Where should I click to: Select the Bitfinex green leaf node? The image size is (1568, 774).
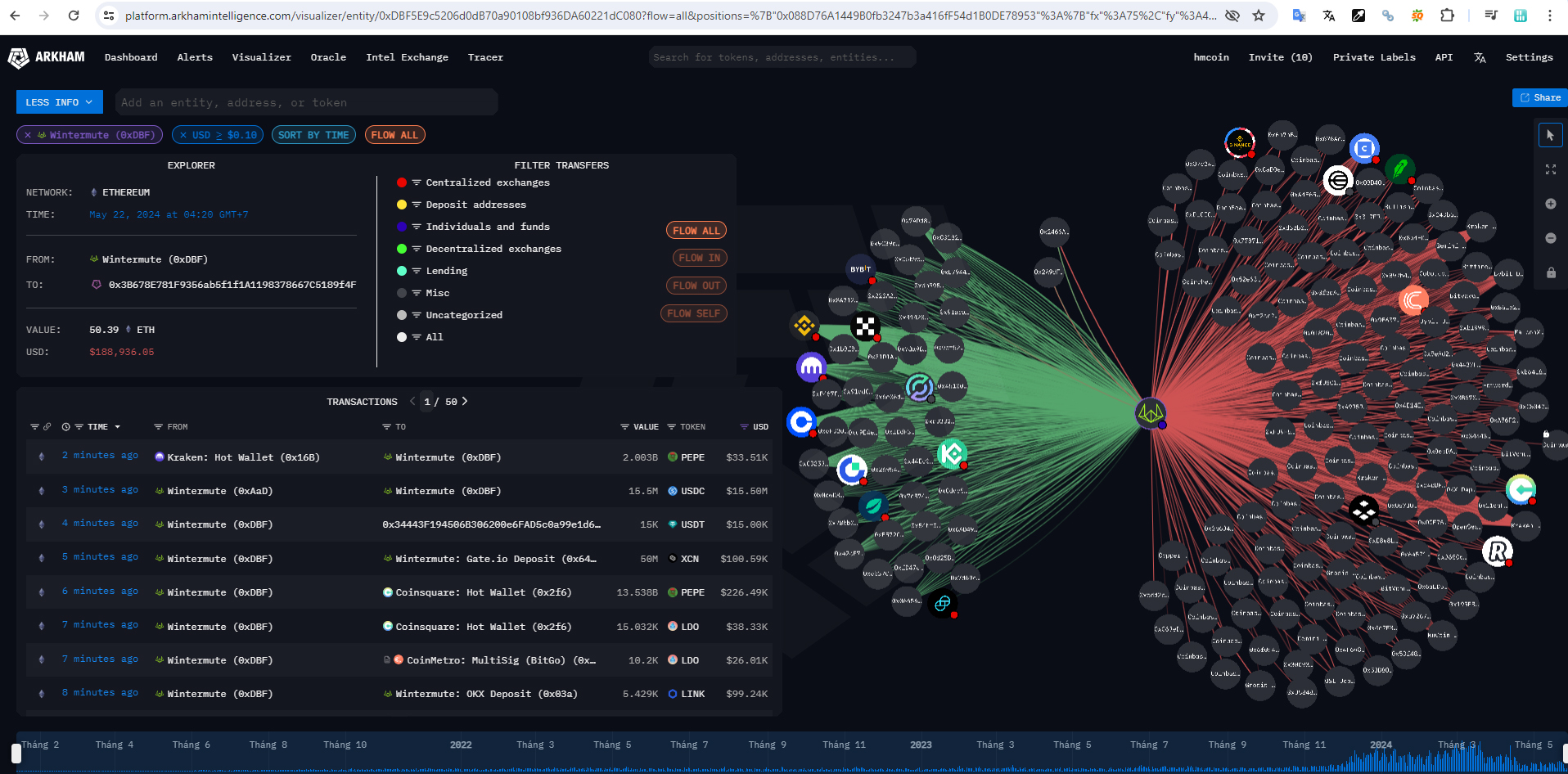pyautogui.click(x=873, y=506)
